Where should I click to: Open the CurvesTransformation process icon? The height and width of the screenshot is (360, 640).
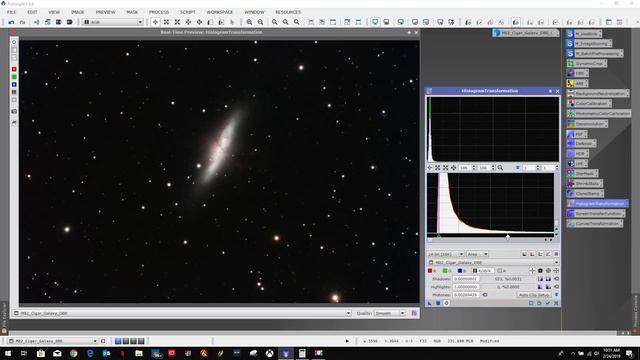[595, 224]
